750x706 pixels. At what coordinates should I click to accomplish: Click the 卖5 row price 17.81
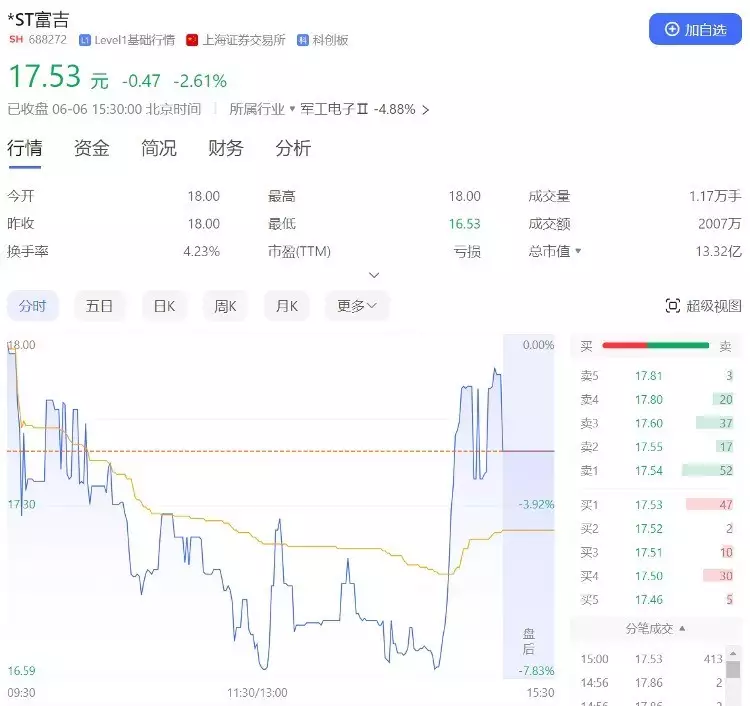649,376
